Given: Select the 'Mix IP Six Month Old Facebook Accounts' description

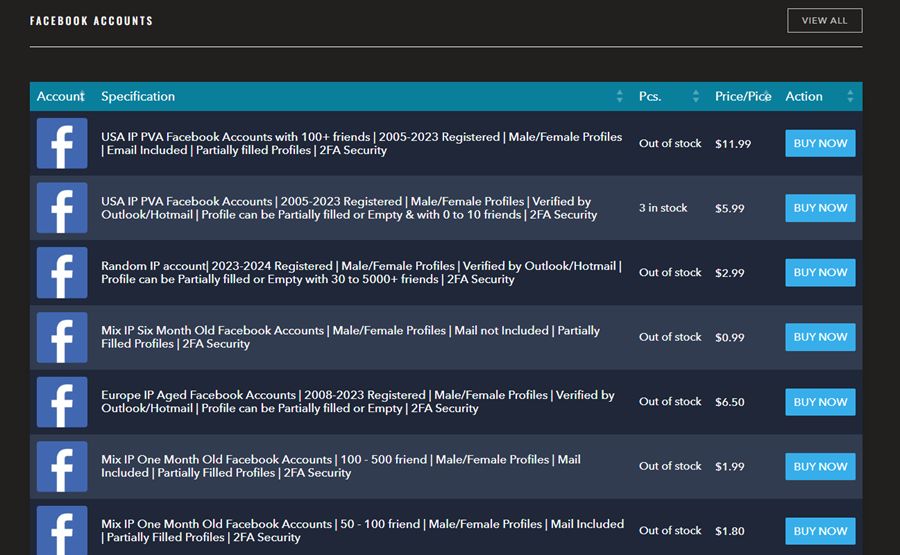Looking at the screenshot, I should tap(351, 337).
